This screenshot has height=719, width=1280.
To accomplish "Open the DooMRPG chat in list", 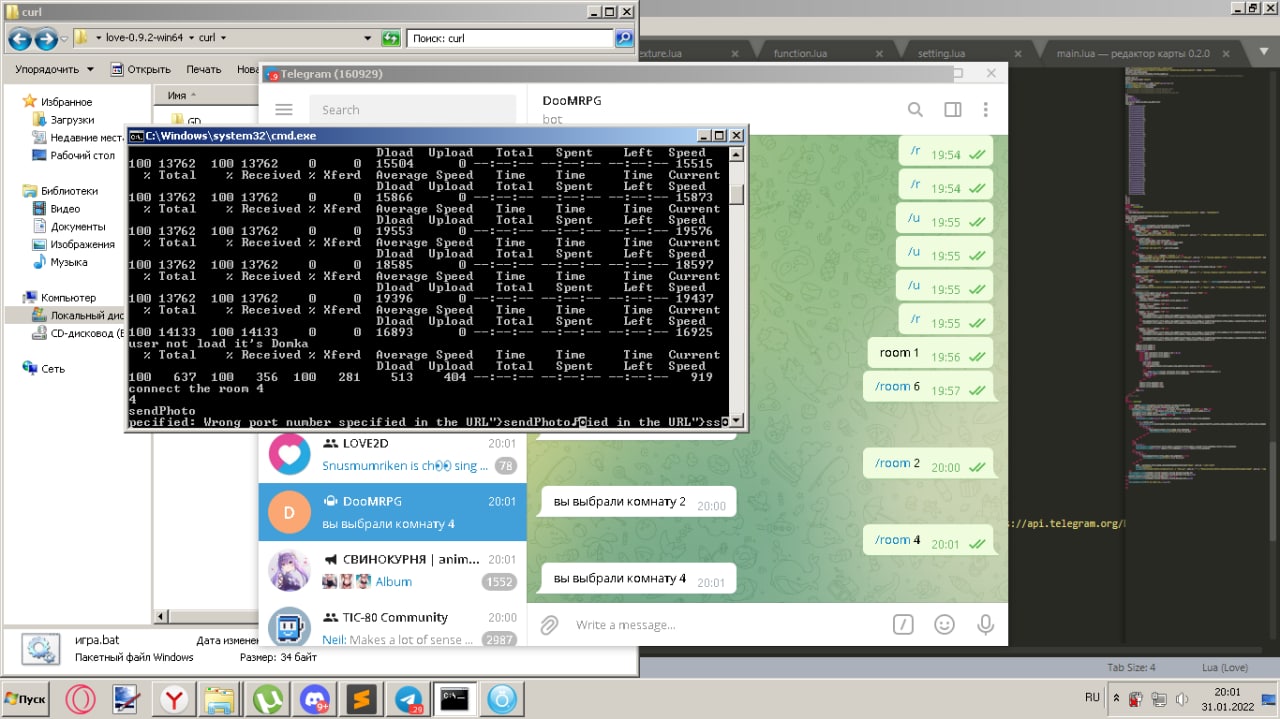I will click(392, 512).
